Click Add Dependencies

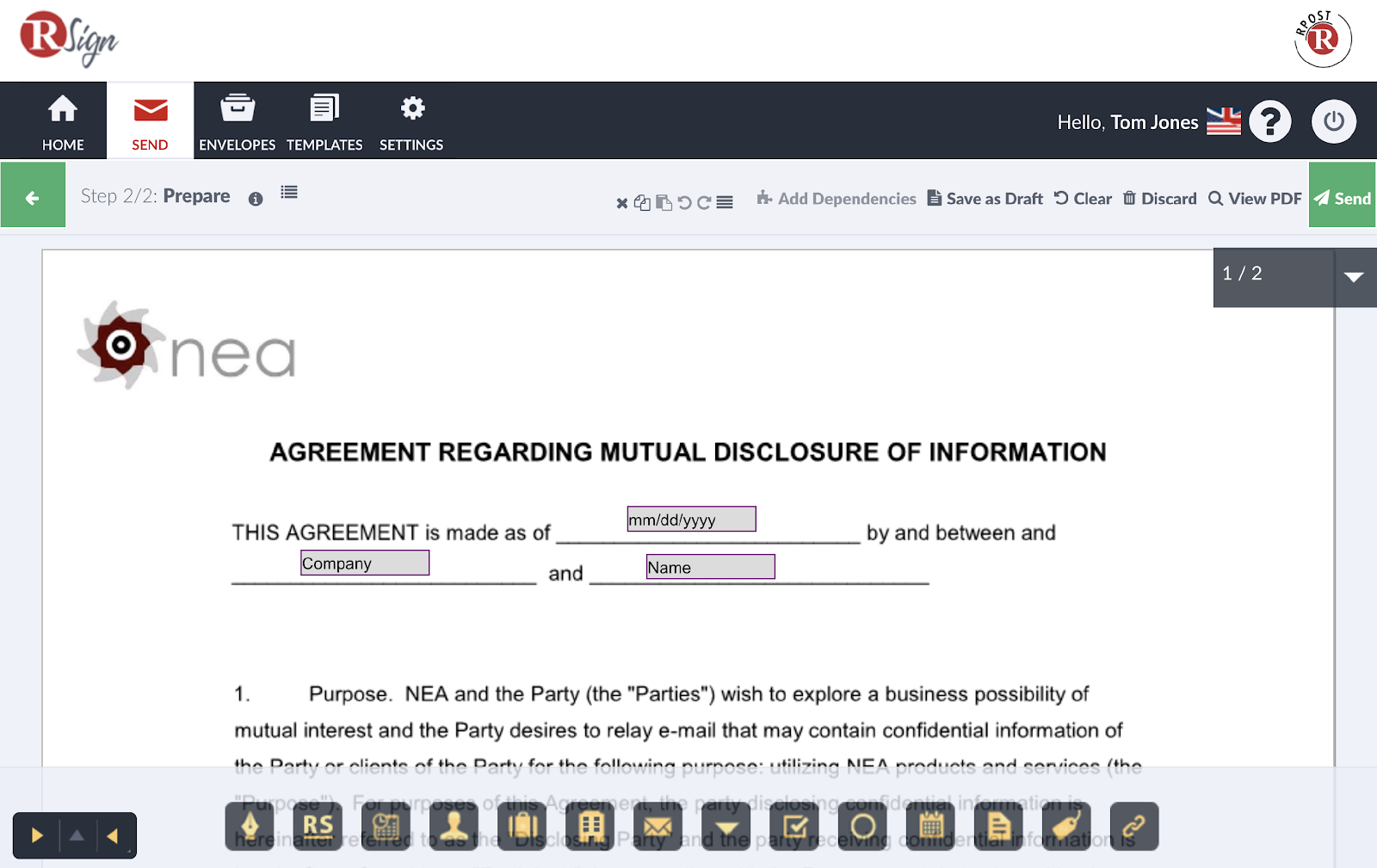click(x=837, y=199)
